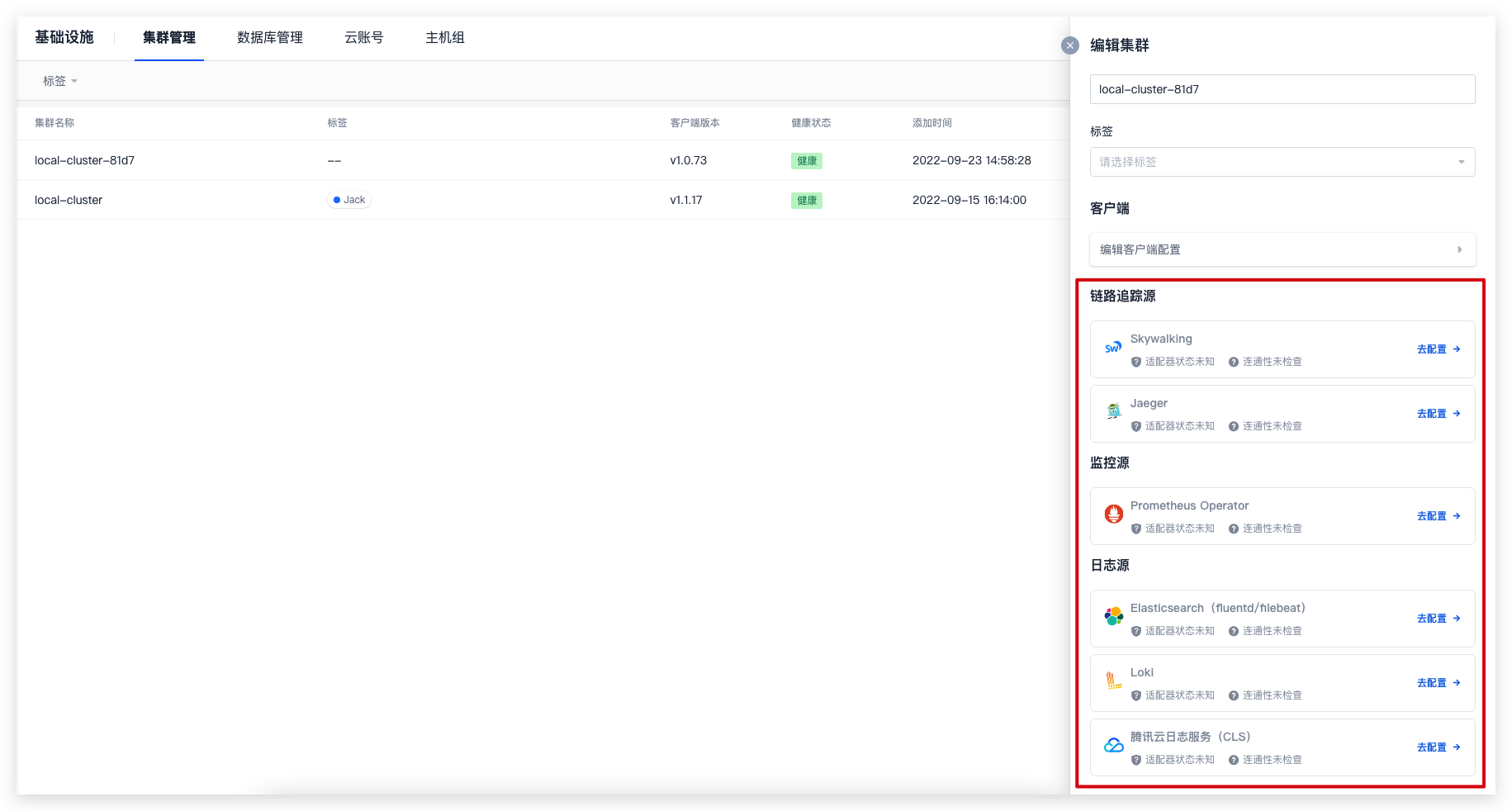
Task: Click the 监控源 section title
Action: (1110, 462)
